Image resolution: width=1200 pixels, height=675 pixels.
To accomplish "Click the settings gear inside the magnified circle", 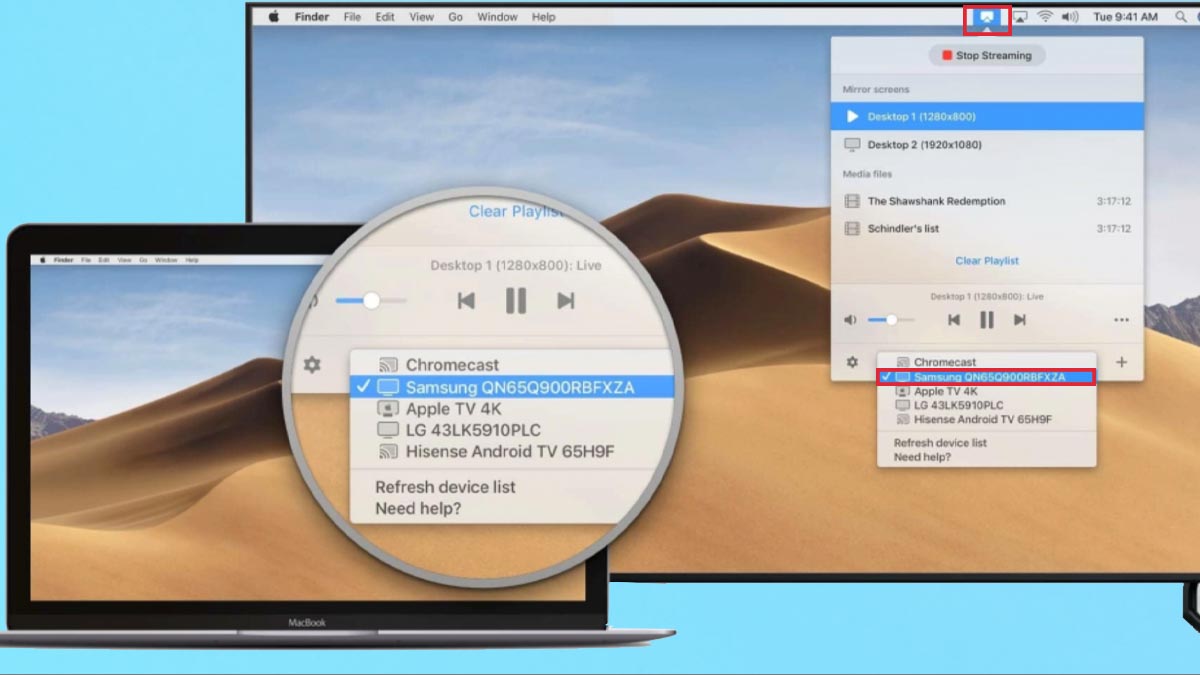I will coord(312,365).
